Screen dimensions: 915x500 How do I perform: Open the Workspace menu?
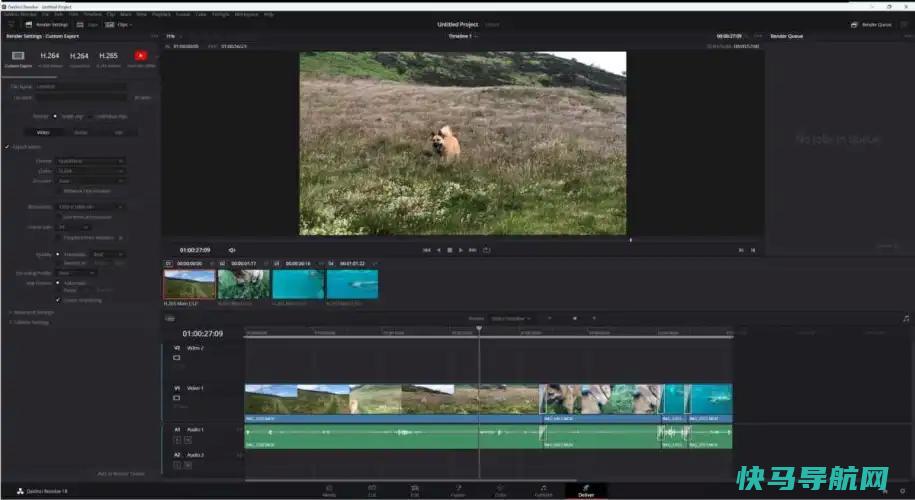246,14
